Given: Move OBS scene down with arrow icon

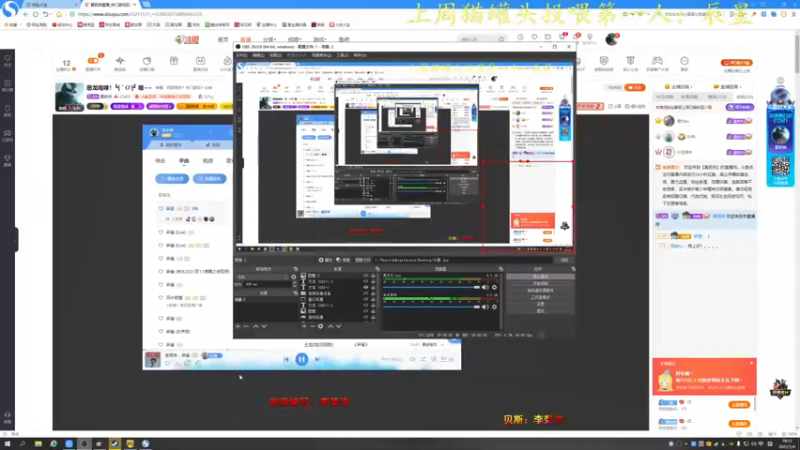Looking at the screenshot, I should pos(264,326).
